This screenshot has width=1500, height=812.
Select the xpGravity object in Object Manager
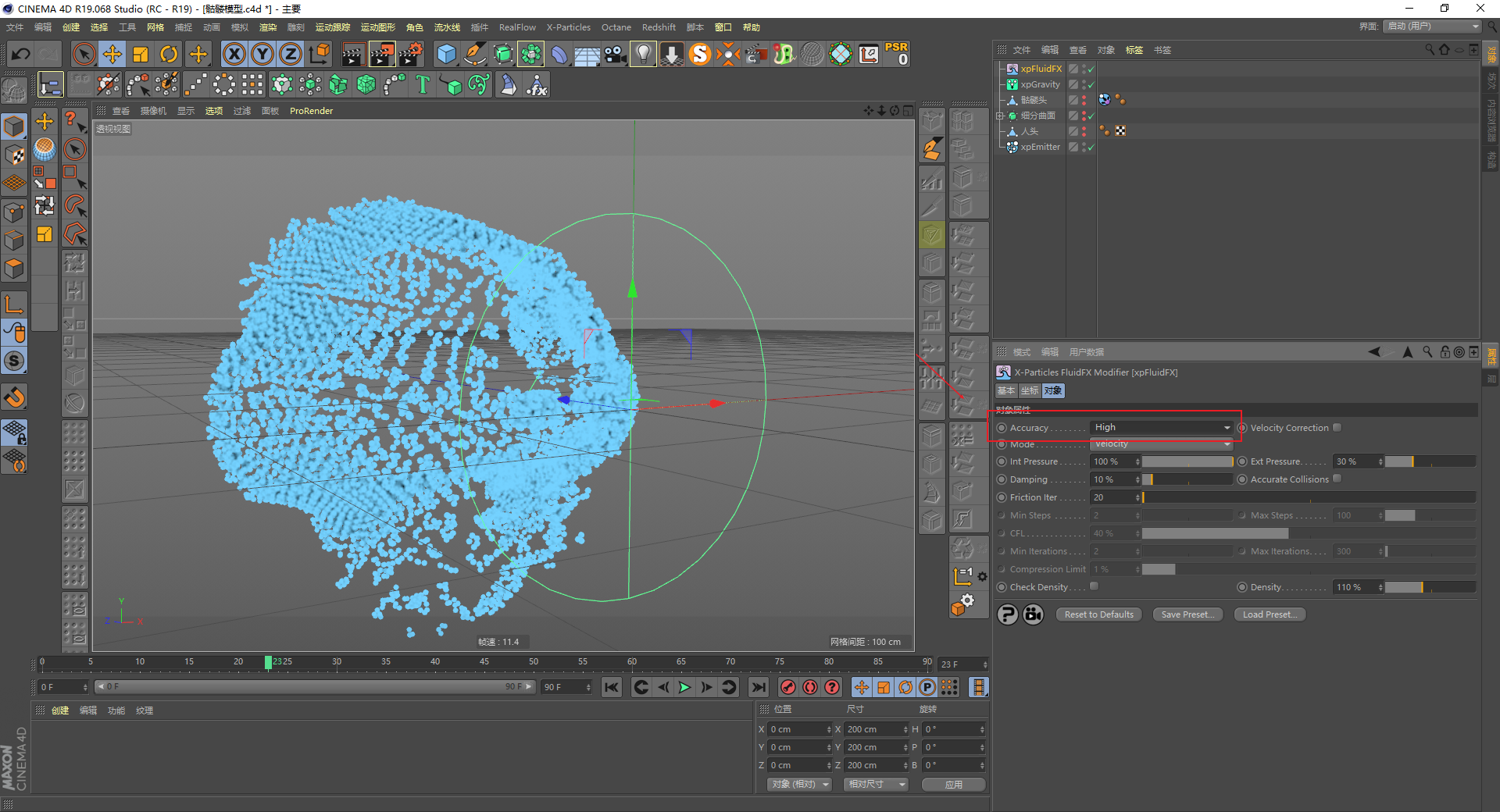pyautogui.click(x=1040, y=84)
